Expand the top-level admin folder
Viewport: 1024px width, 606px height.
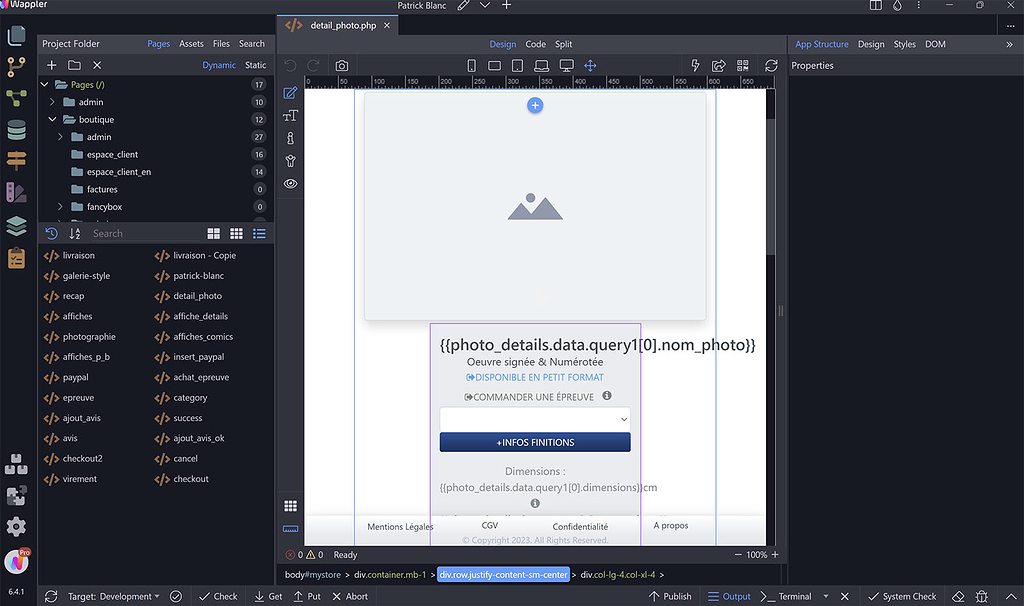point(52,102)
